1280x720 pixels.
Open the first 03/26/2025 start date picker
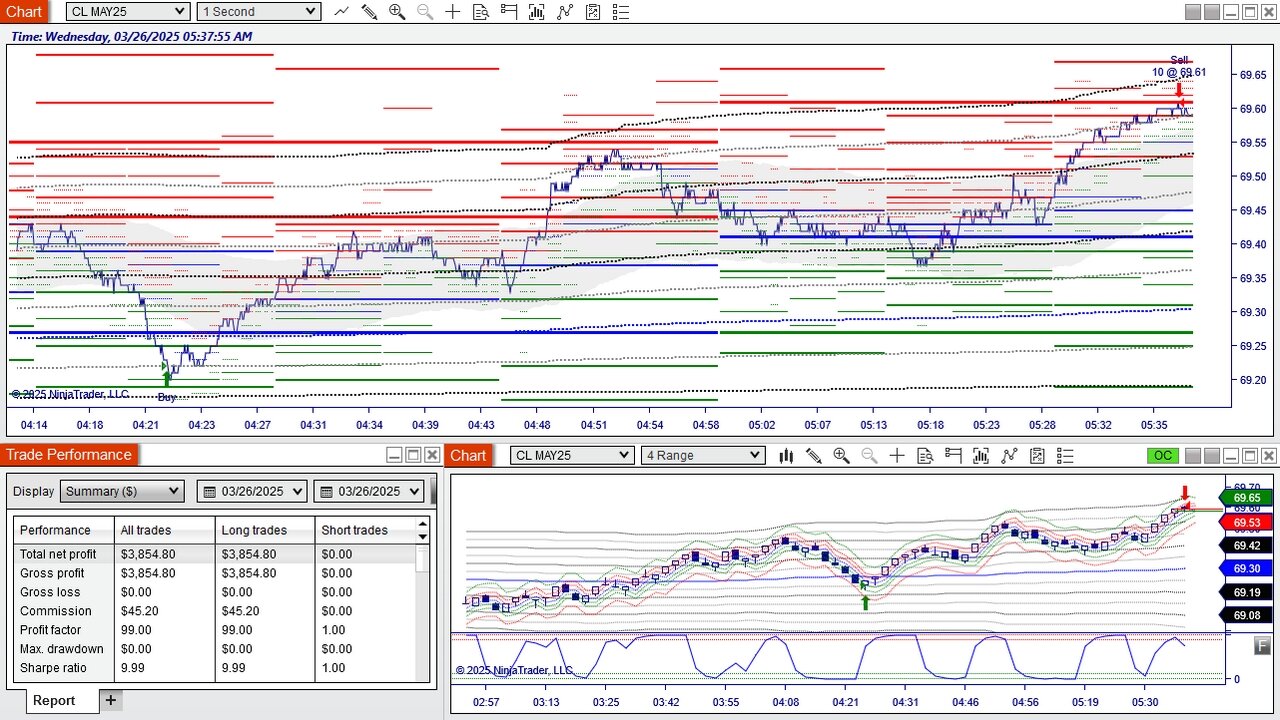click(x=253, y=492)
